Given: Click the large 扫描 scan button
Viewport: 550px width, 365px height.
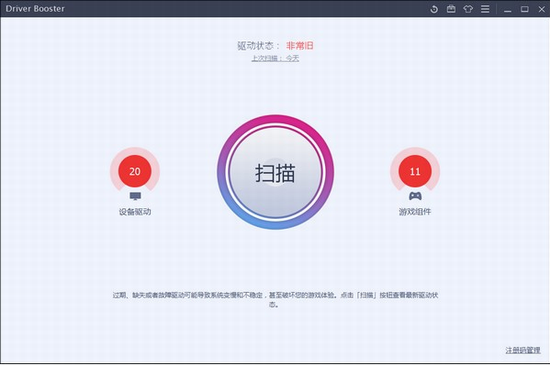Looking at the screenshot, I should click(275, 172).
